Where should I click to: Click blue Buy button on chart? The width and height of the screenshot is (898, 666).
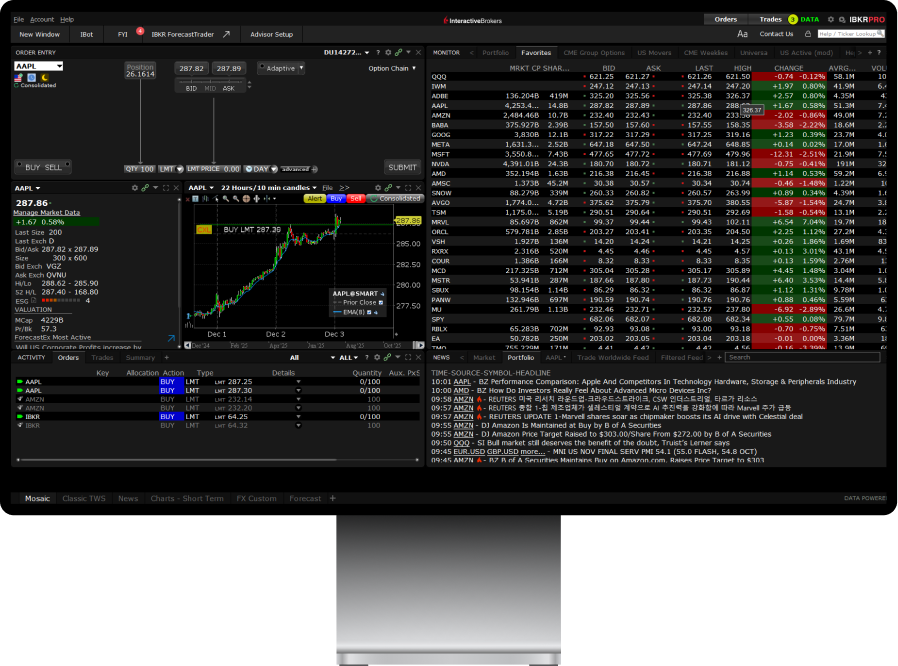(336, 198)
